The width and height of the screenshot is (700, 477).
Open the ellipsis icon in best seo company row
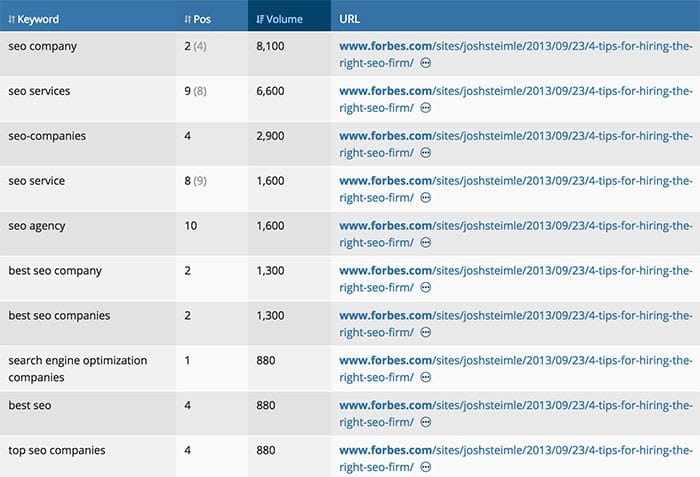point(426,287)
